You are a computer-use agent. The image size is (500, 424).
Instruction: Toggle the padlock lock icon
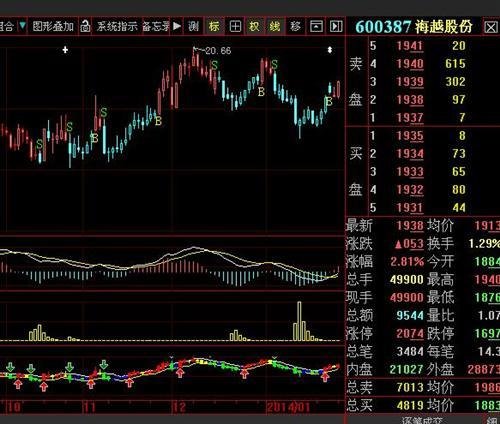point(85,26)
